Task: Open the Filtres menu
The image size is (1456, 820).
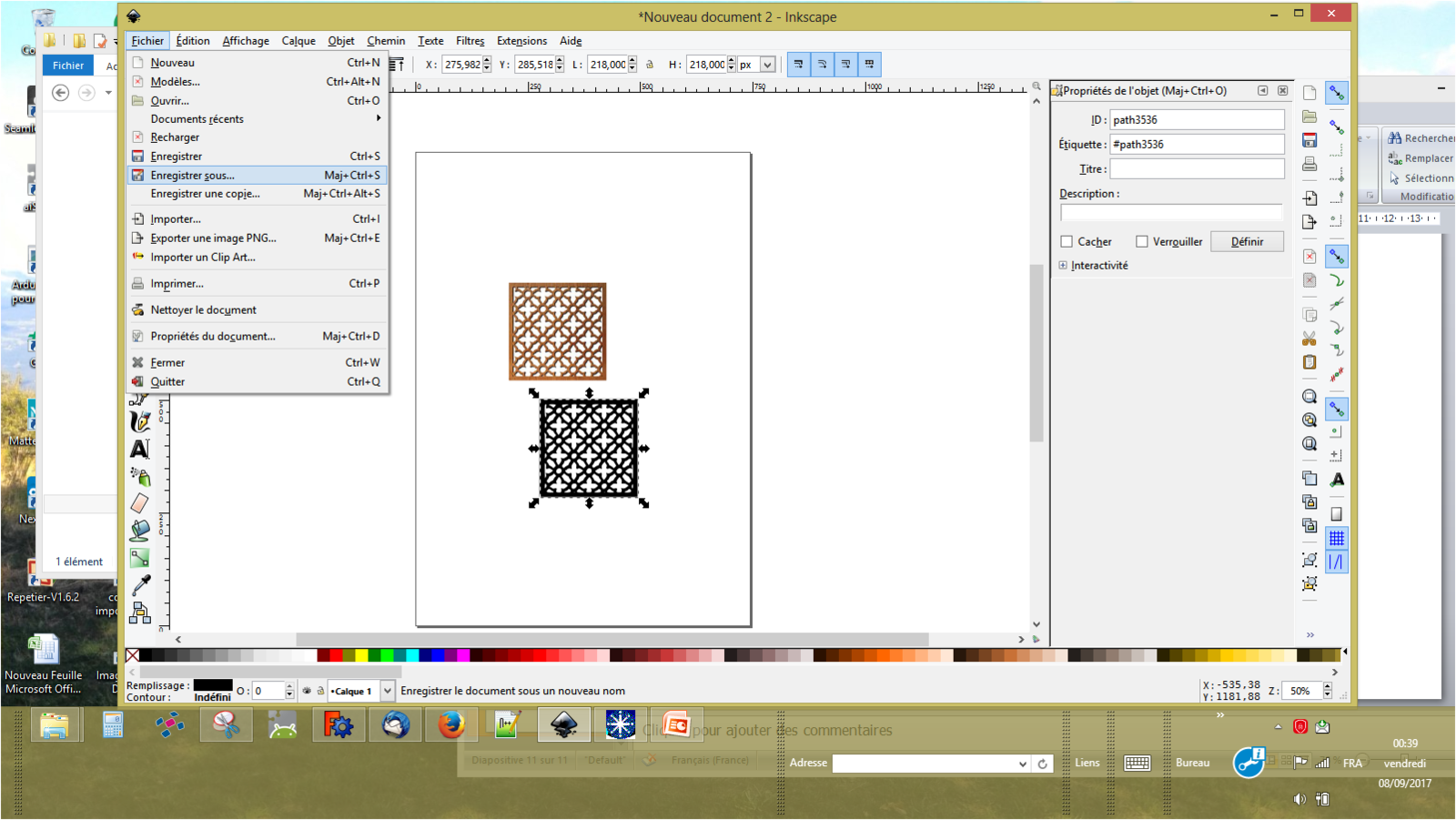Action: coord(470,41)
